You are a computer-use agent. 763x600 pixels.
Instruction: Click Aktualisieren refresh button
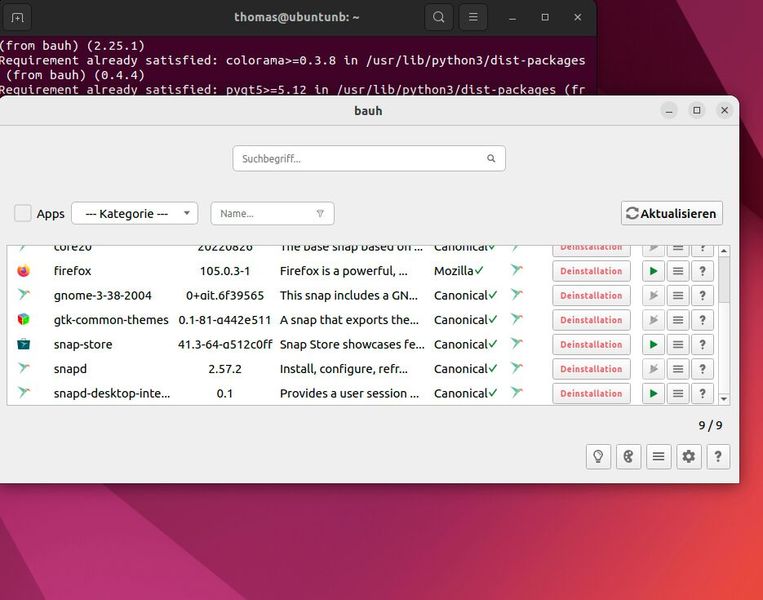point(672,213)
